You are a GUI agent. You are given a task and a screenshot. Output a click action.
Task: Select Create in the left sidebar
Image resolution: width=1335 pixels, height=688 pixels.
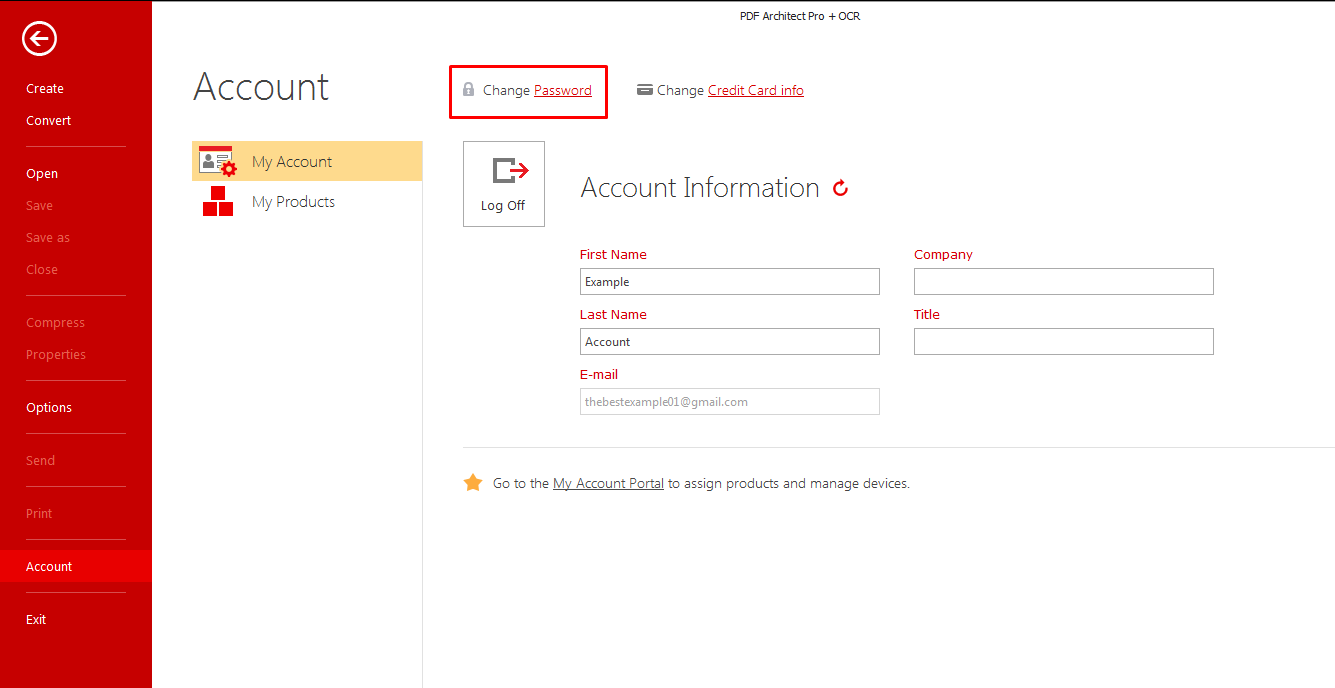point(45,89)
